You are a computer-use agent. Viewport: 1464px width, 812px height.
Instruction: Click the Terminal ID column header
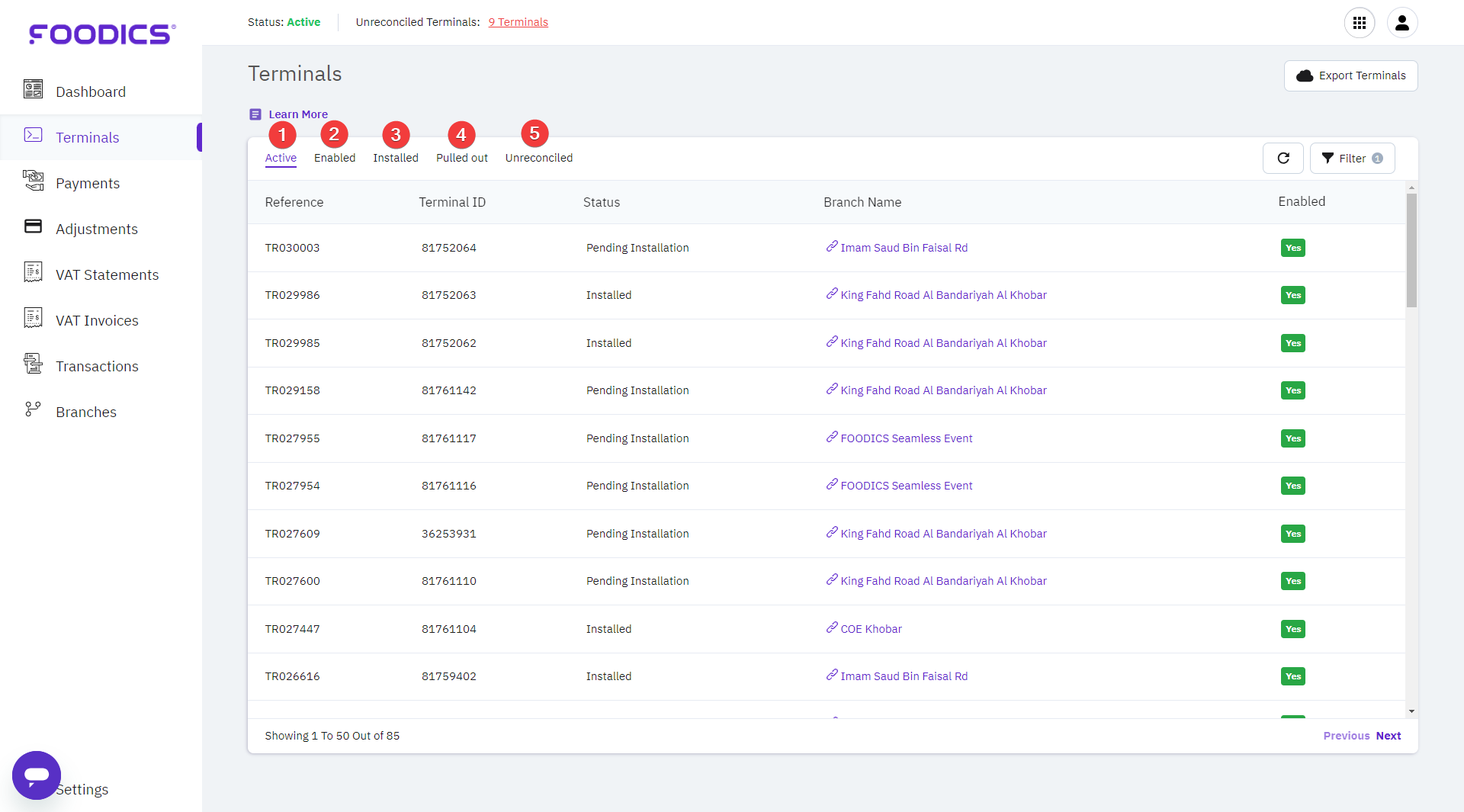click(x=452, y=202)
